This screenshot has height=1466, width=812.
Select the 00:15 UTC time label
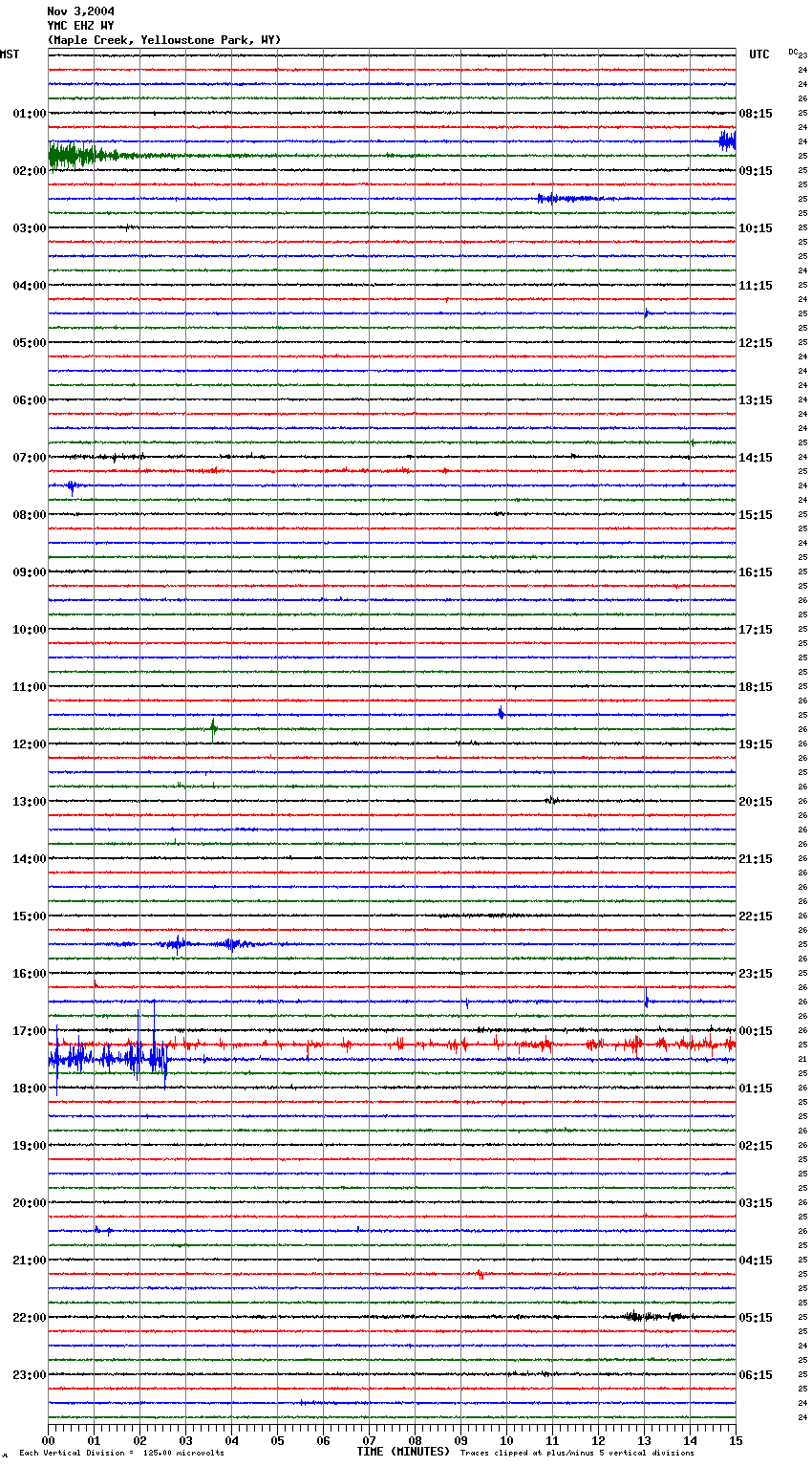[x=756, y=1031]
